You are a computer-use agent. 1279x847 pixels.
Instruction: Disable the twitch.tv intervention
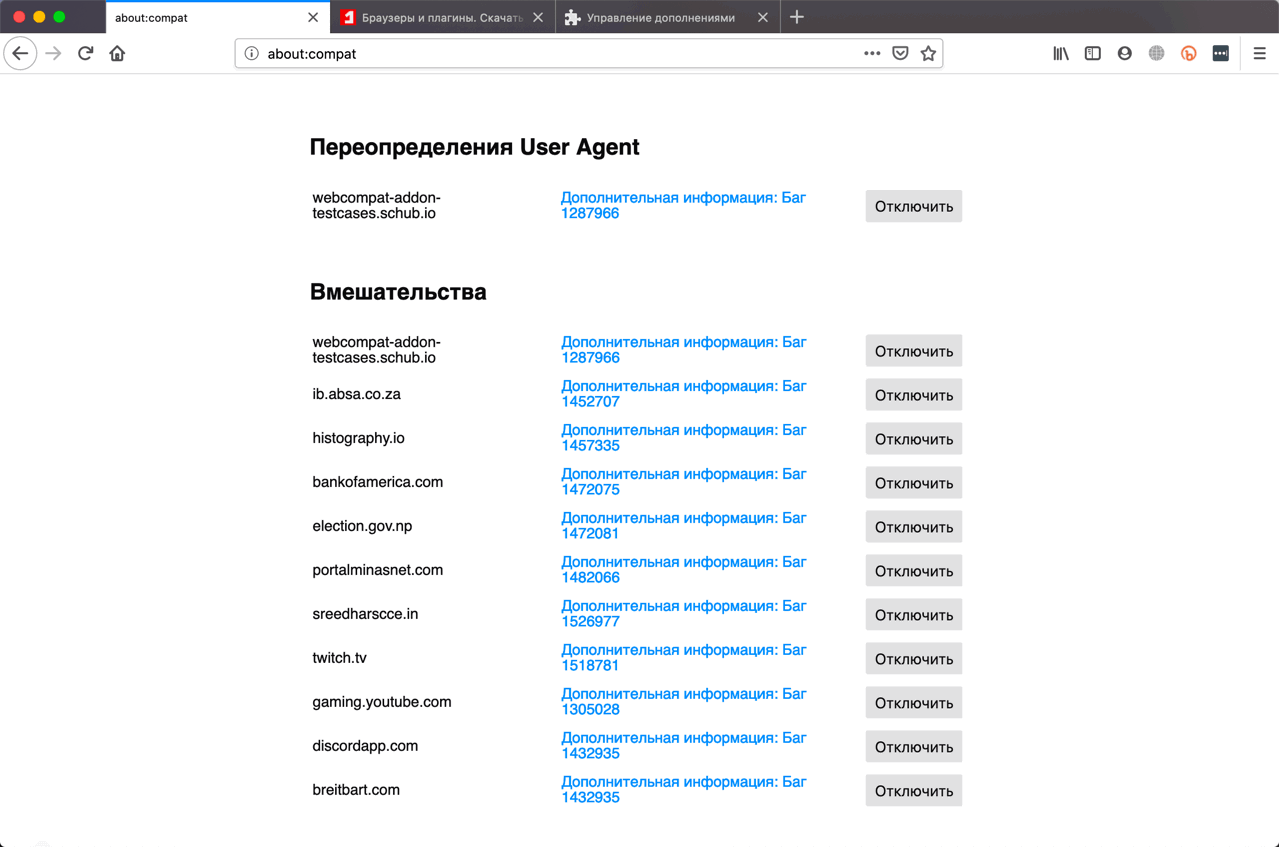coord(913,659)
